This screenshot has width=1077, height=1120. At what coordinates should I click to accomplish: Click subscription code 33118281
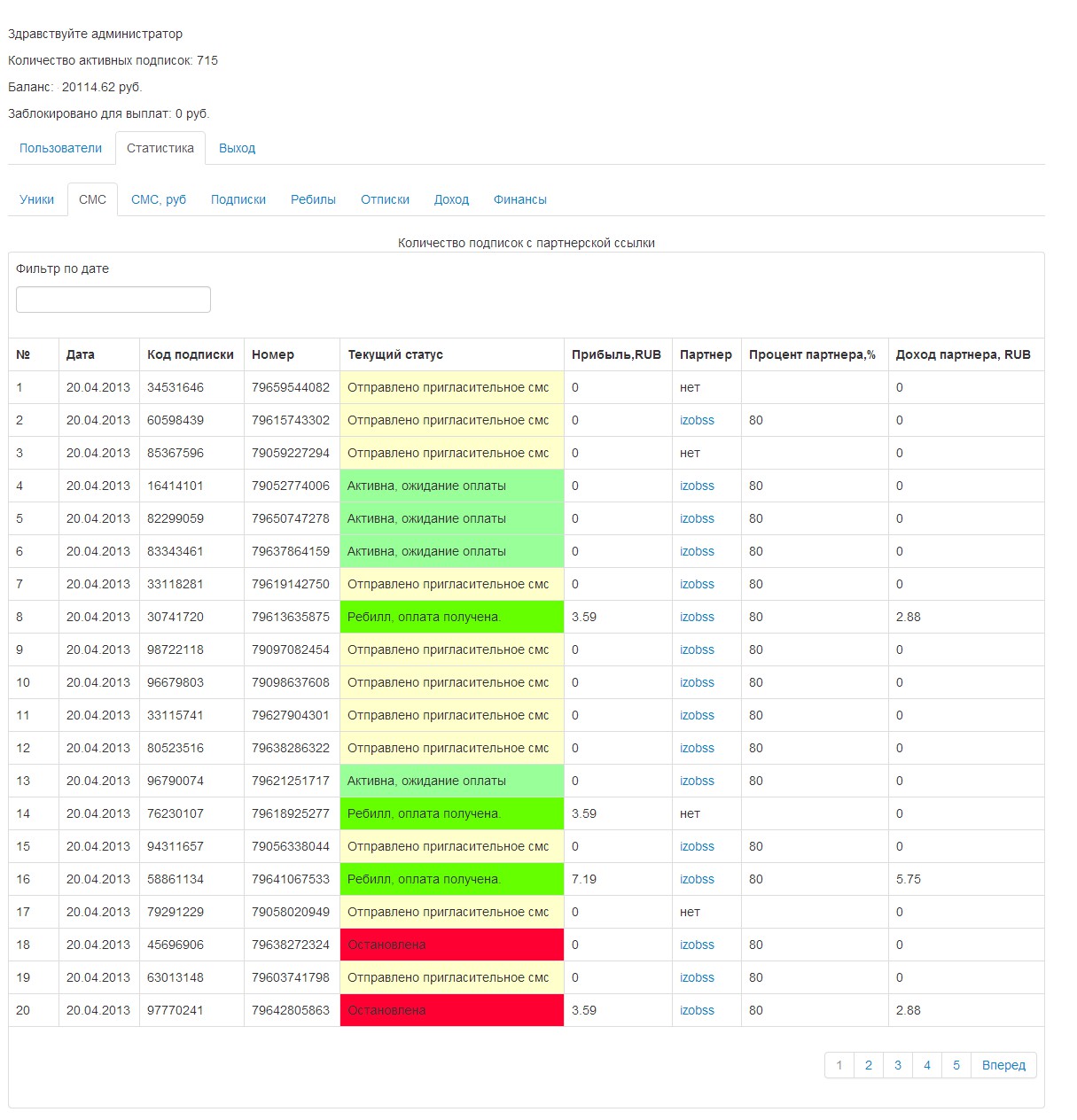176,584
